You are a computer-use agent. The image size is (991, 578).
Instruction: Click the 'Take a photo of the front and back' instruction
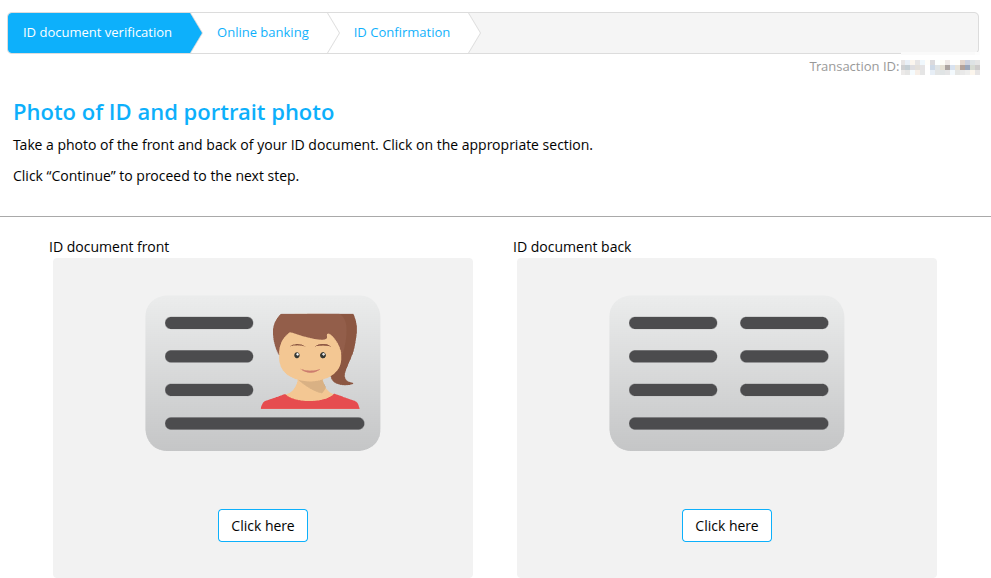coord(303,145)
